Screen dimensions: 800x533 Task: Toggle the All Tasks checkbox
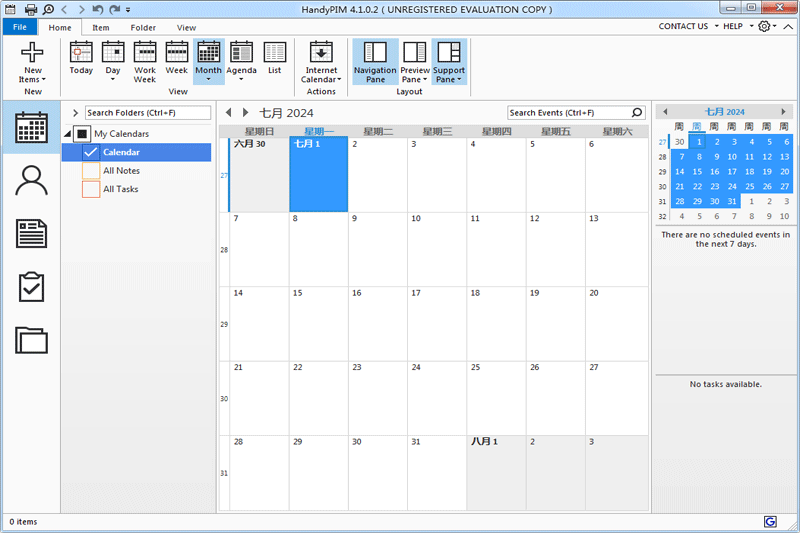[91, 189]
